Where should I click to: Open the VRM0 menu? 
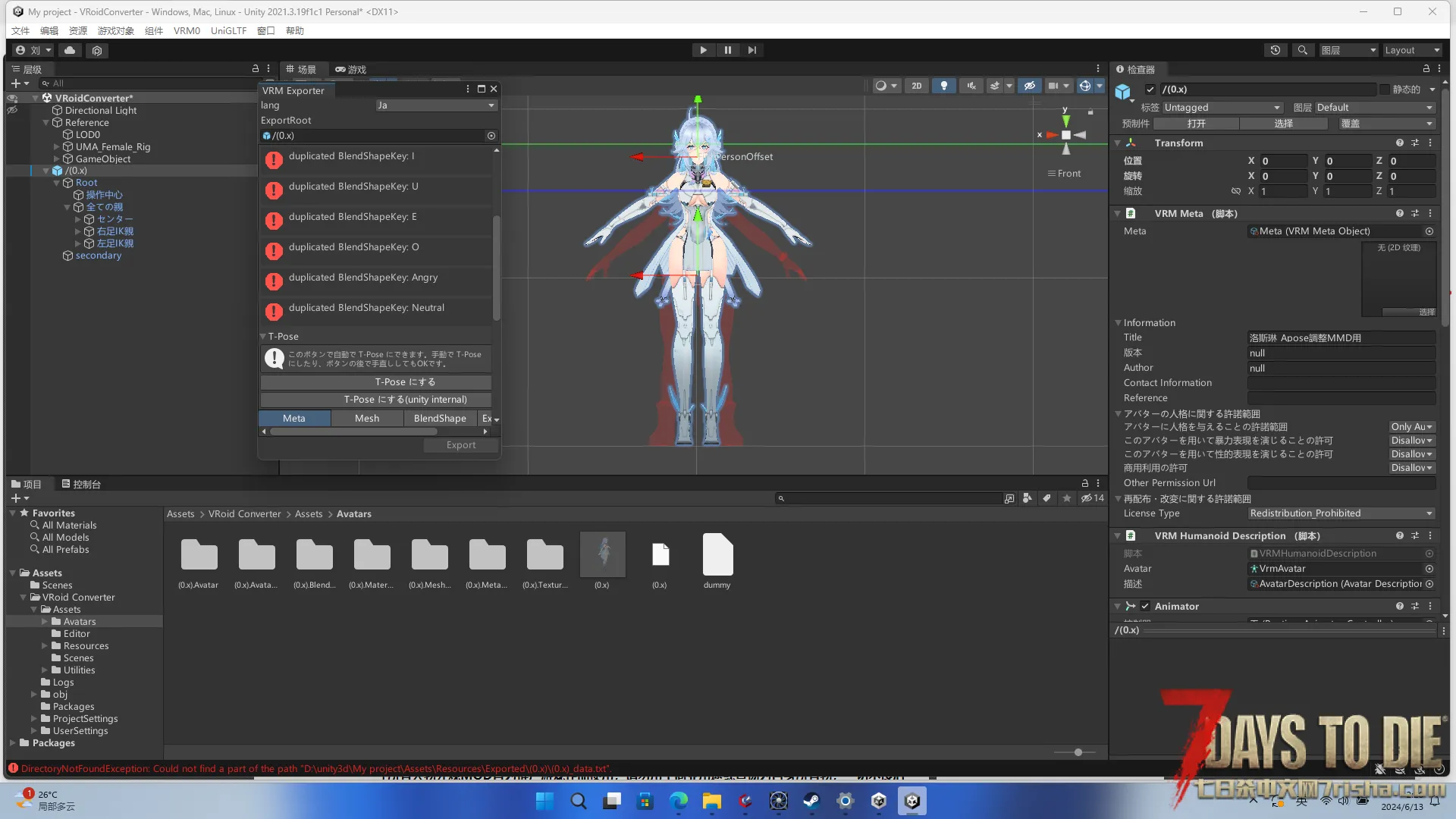tap(187, 31)
